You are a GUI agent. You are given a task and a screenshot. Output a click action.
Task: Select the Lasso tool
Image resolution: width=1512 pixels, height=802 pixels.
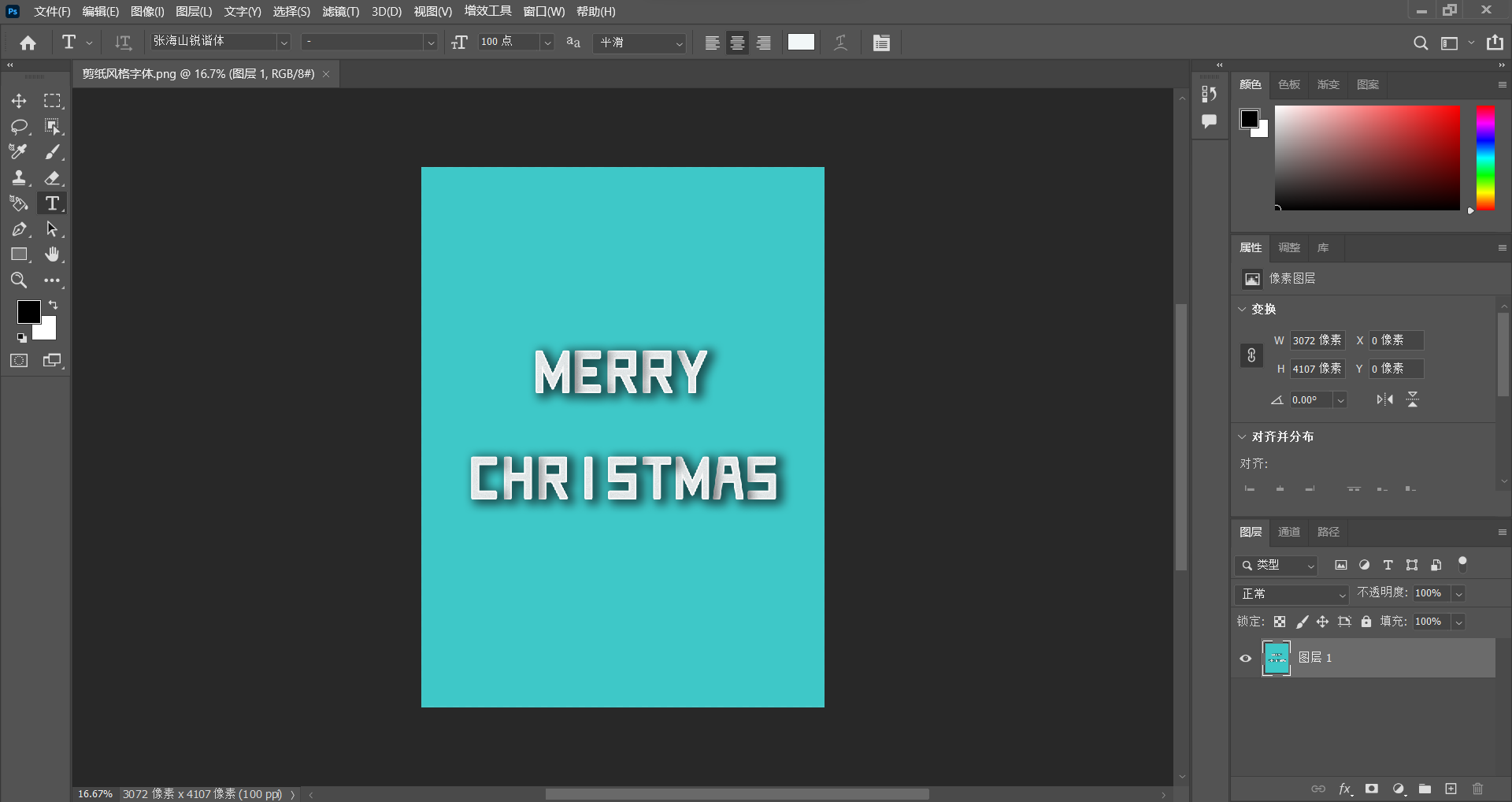(x=19, y=127)
